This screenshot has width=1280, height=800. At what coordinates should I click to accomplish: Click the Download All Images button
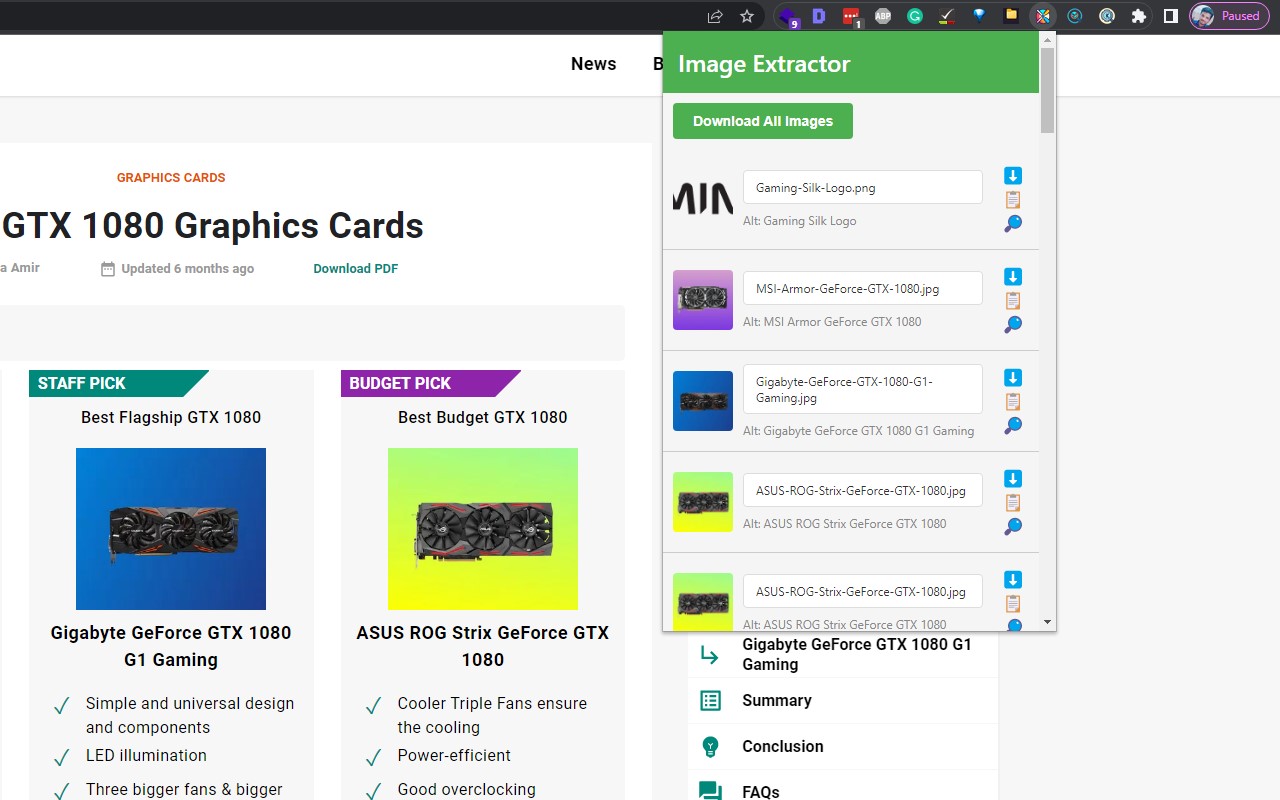[762, 120]
